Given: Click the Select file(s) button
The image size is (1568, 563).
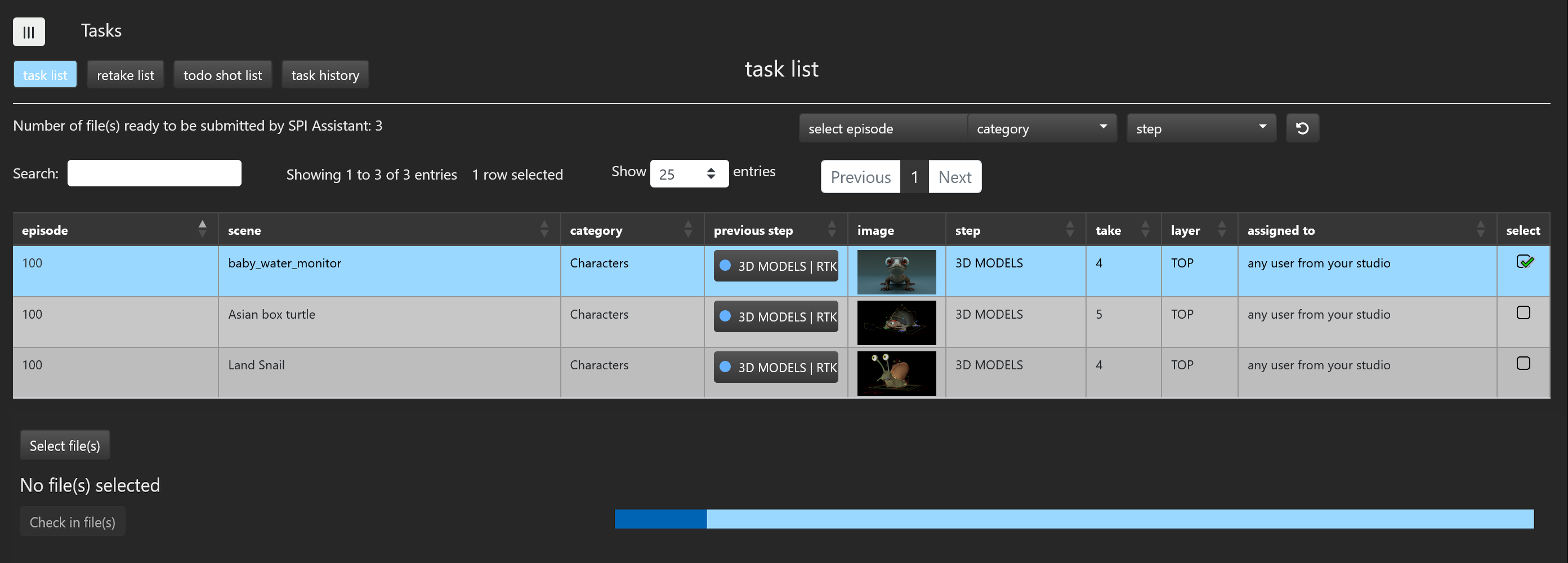Looking at the screenshot, I should click(x=65, y=445).
